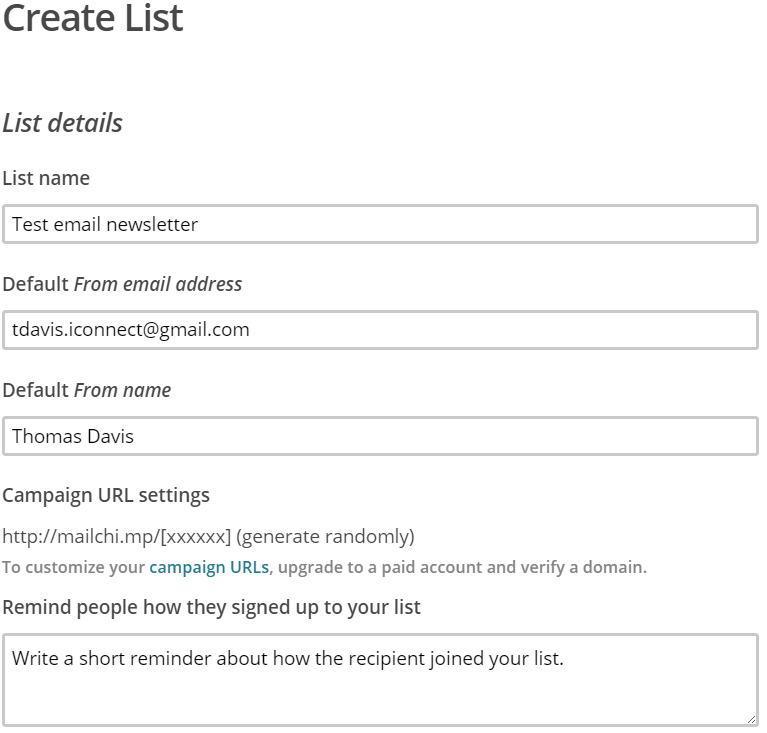Click the 'List name' label
The width and height of the screenshot is (767, 733).
coord(46,178)
